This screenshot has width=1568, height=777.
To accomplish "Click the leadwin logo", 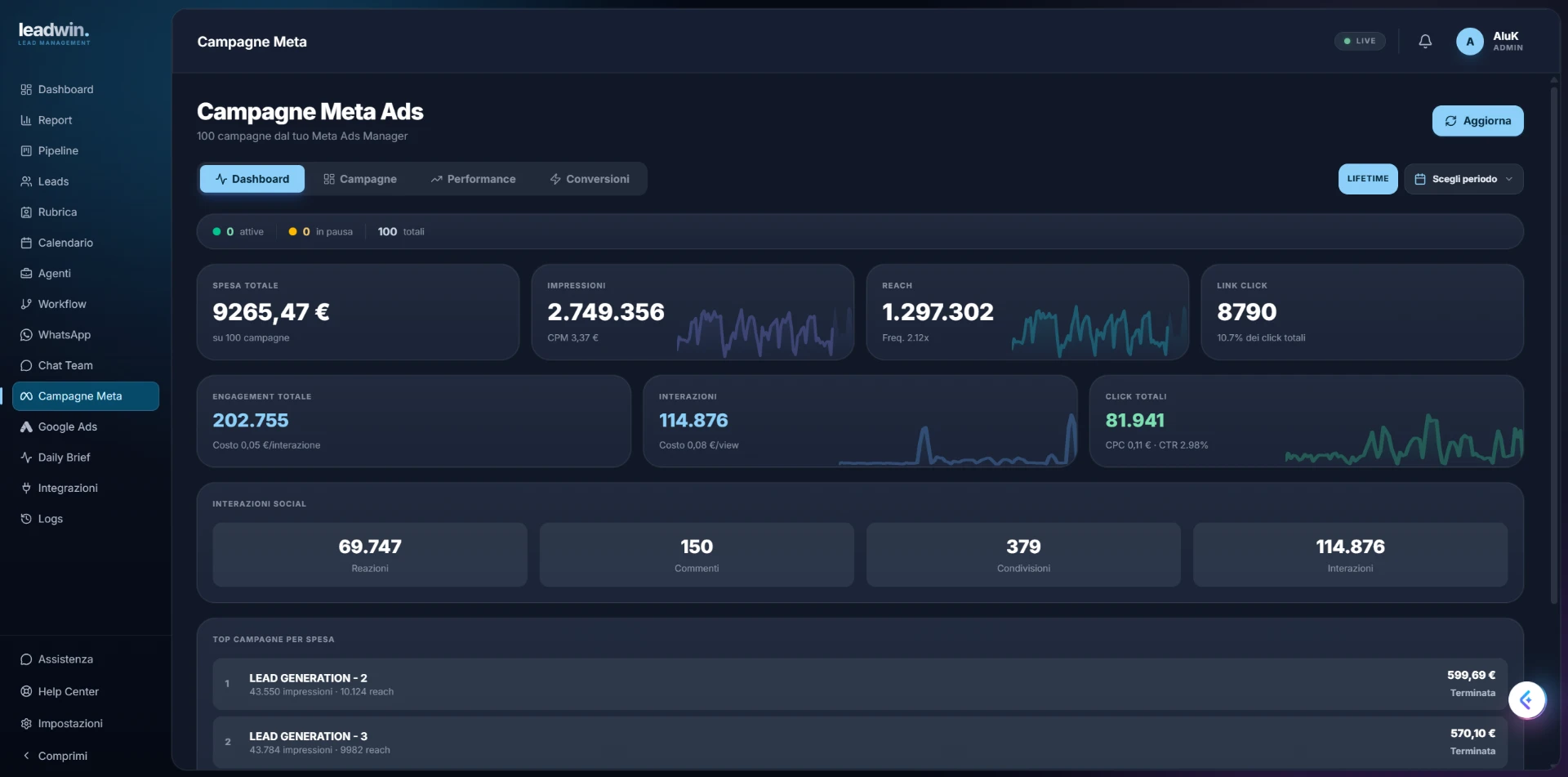I will coord(54,33).
